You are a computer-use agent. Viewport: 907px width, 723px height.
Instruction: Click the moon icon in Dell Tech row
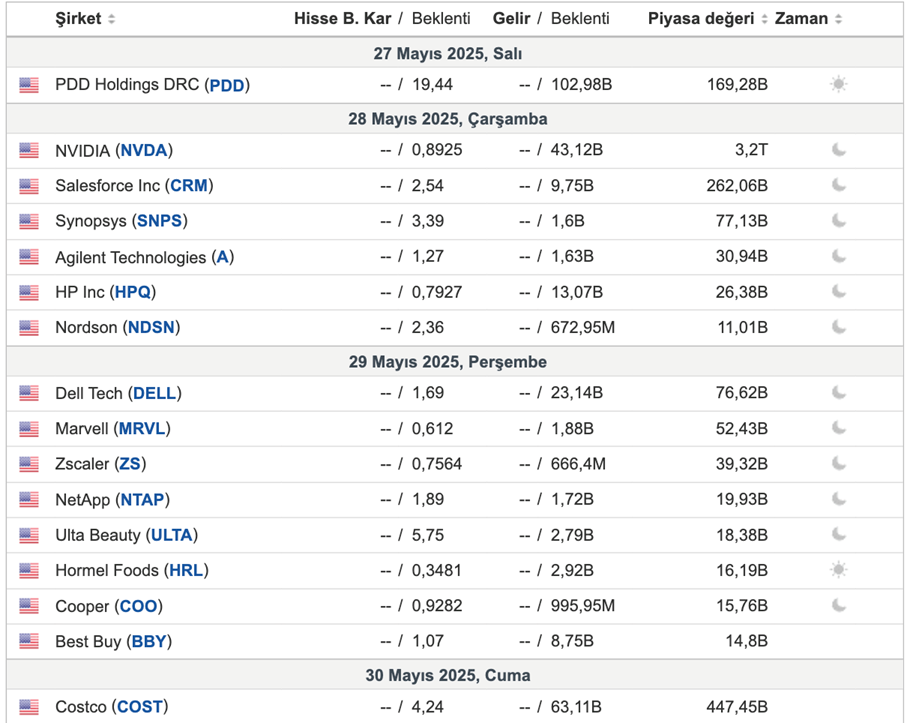(x=839, y=393)
